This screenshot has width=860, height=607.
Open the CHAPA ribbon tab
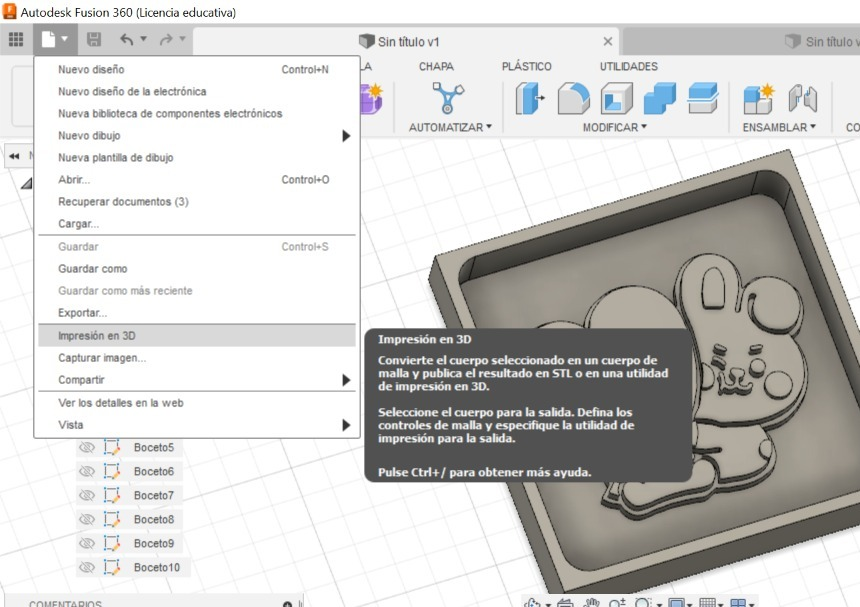436,66
